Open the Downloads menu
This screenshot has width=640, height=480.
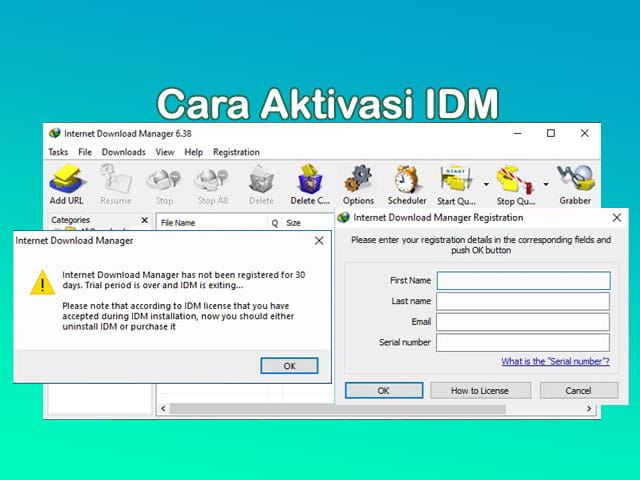pyautogui.click(x=124, y=152)
